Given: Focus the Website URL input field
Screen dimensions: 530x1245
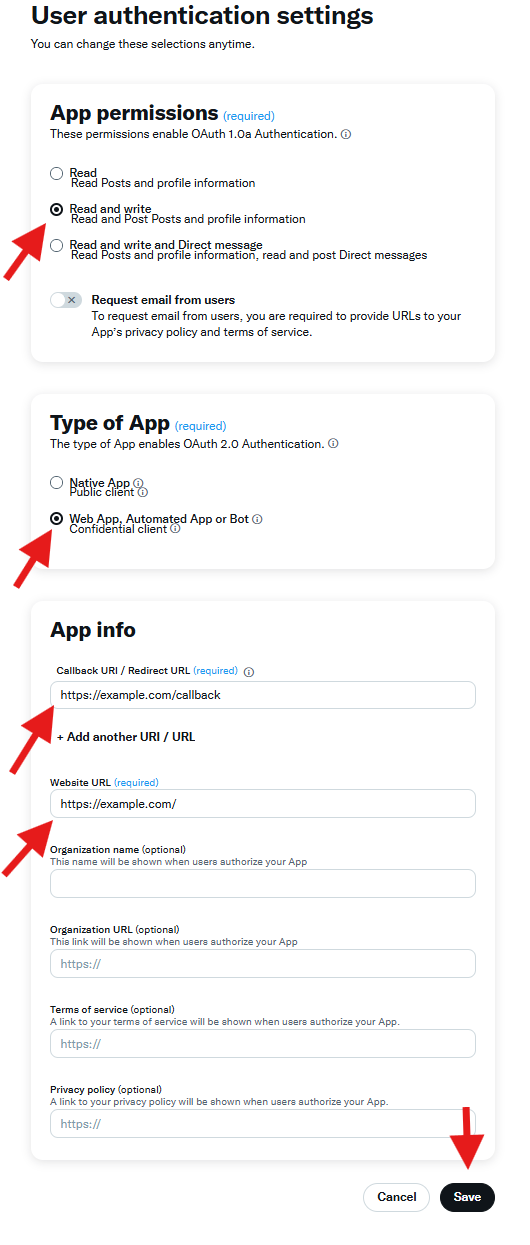Looking at the screenshot, I should [x=263, y=804].
